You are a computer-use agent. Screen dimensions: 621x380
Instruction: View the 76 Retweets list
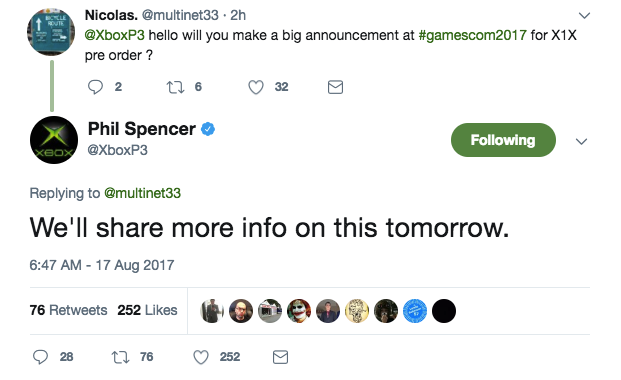click(x=68, y=310)
